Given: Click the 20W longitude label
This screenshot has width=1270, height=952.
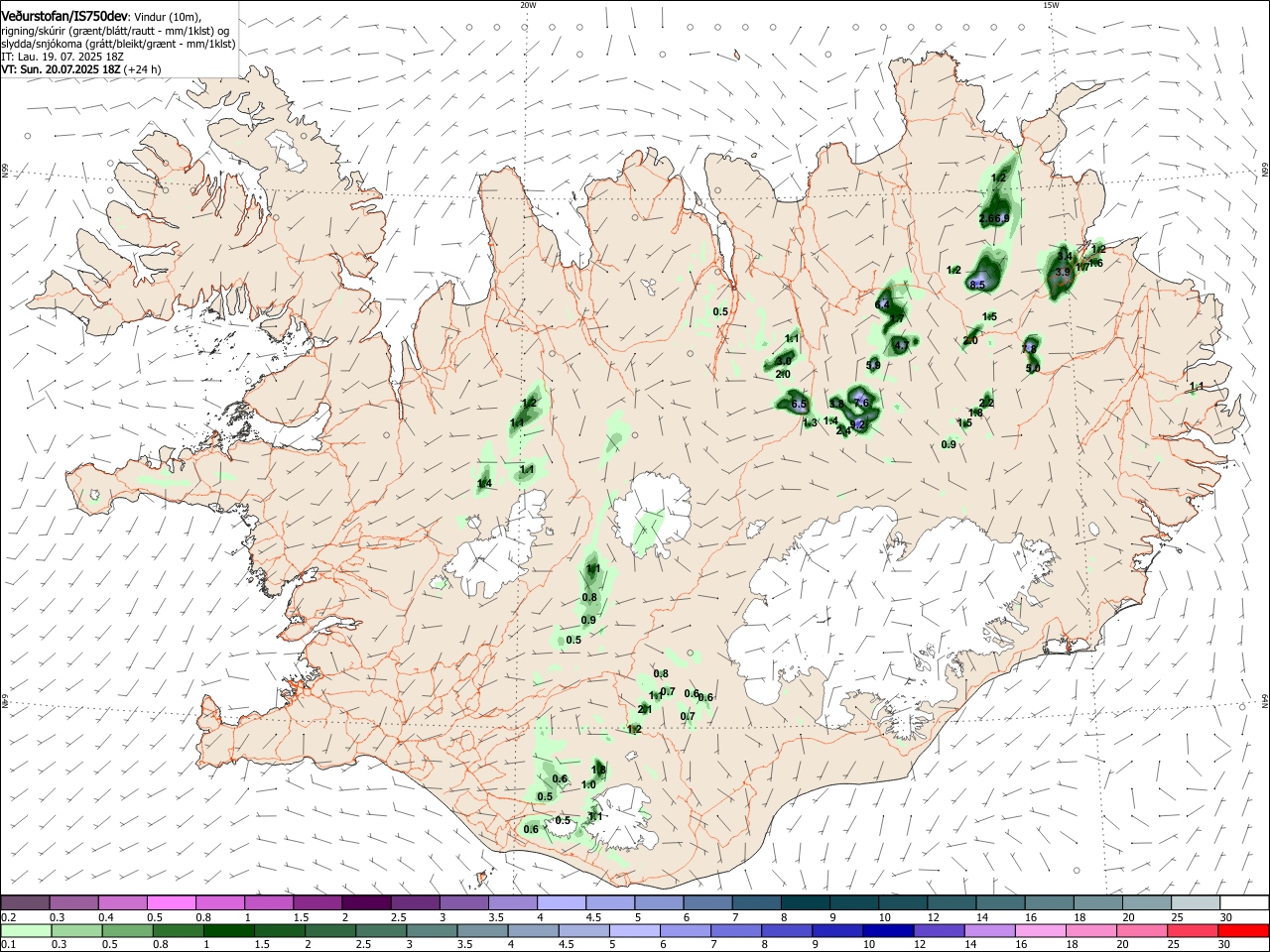Looking at the screenshot, I should [528, 5].
